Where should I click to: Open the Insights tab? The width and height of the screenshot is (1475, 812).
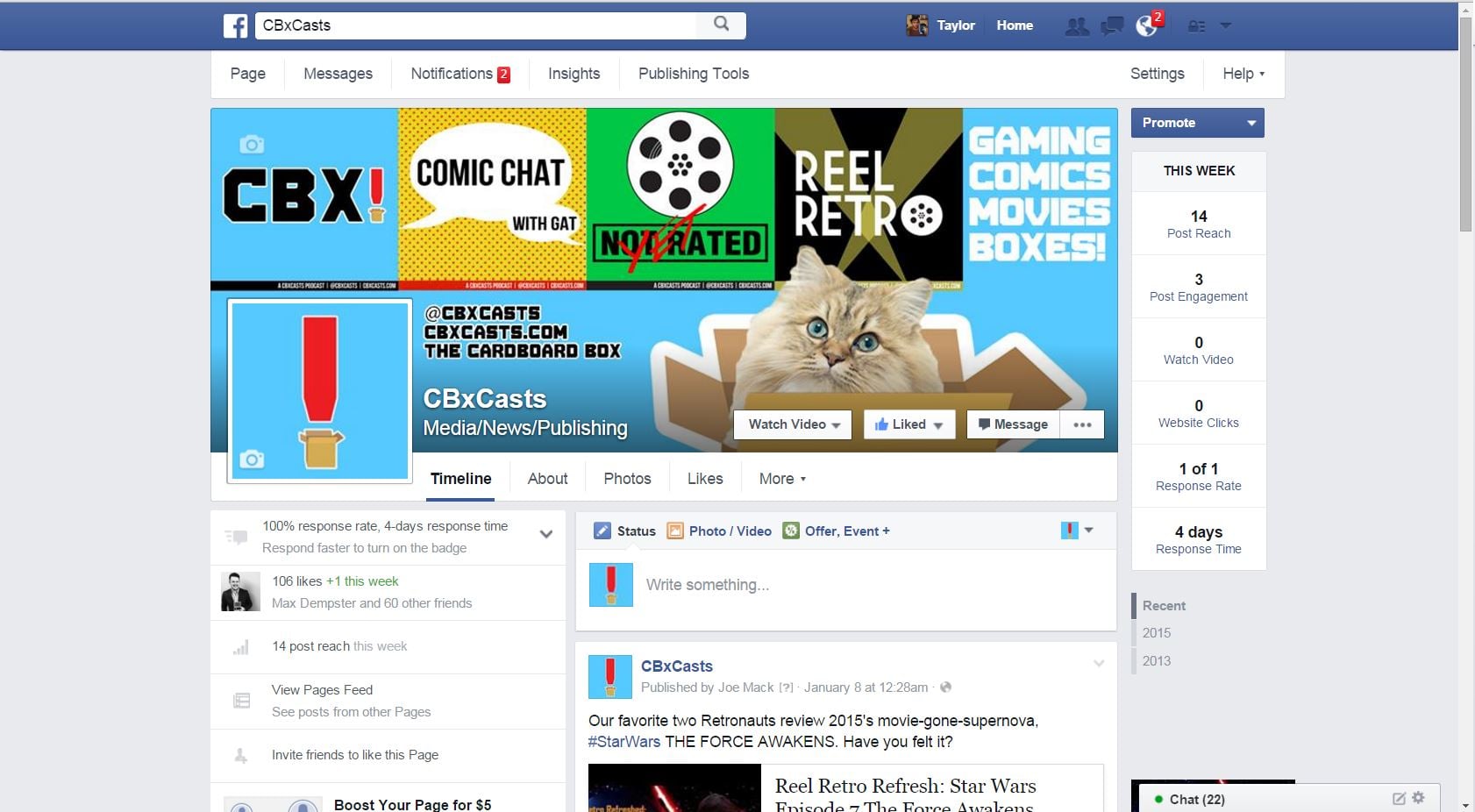pos(574,74)
